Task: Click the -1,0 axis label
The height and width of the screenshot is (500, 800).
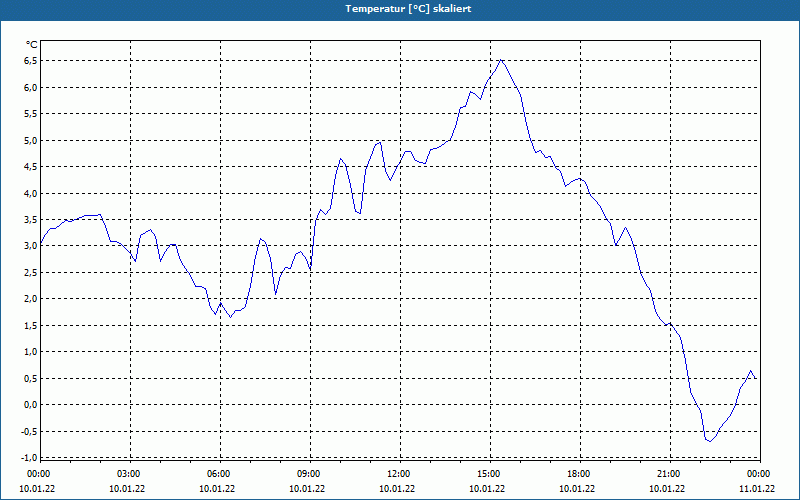Action: pos(30,457)
